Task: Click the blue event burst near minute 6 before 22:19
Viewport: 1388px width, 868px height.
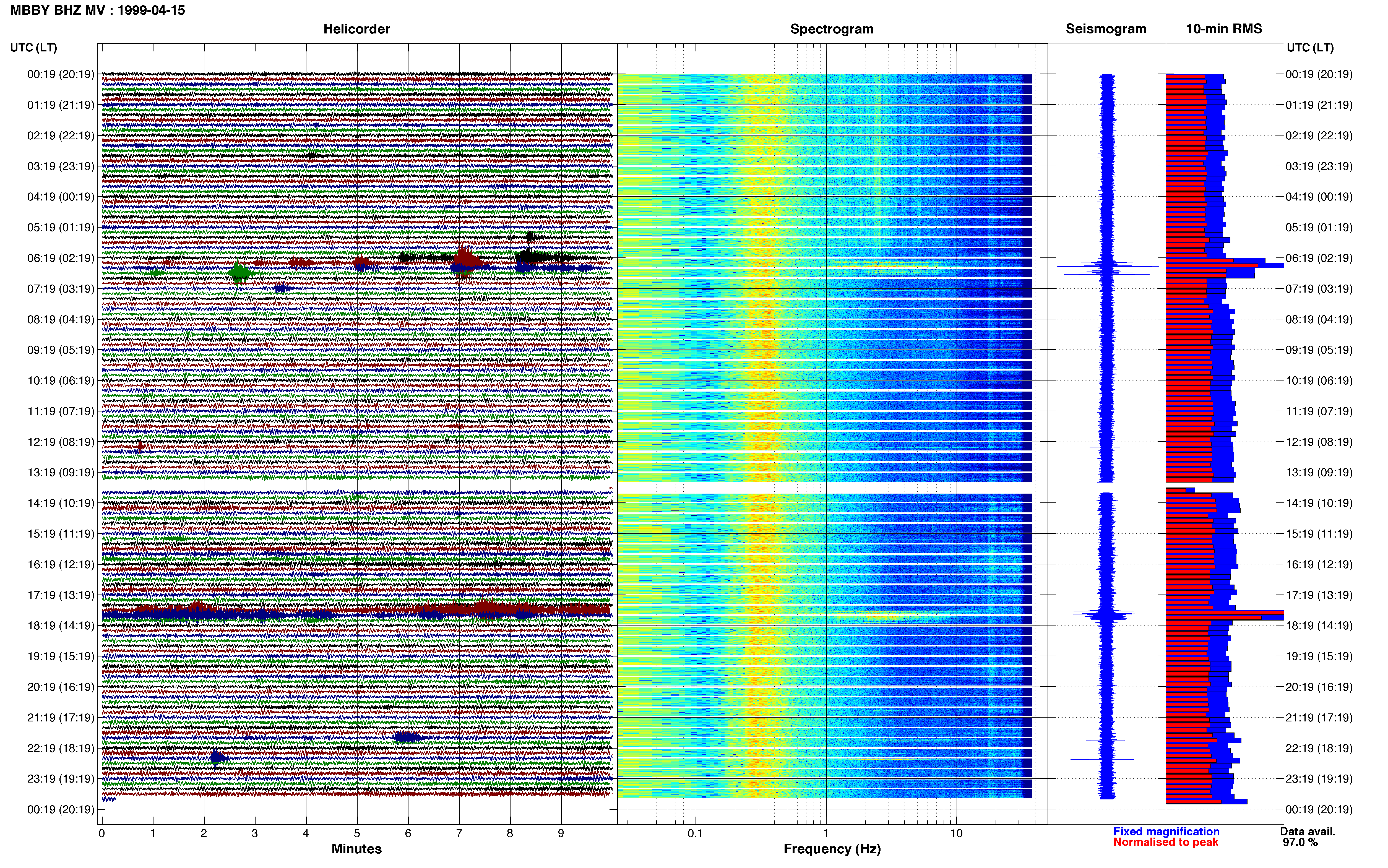Action: [409, 738]
